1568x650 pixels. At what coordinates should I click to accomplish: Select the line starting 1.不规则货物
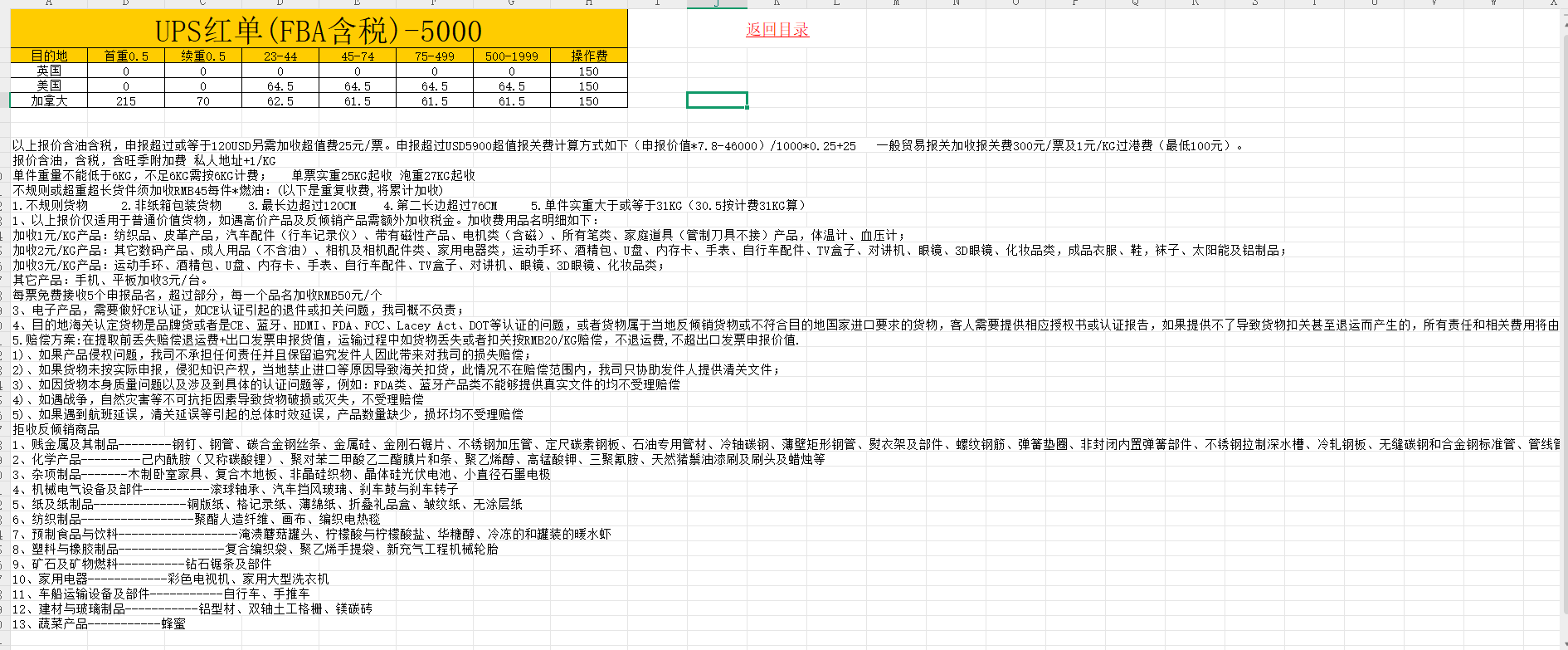[409, 206]
